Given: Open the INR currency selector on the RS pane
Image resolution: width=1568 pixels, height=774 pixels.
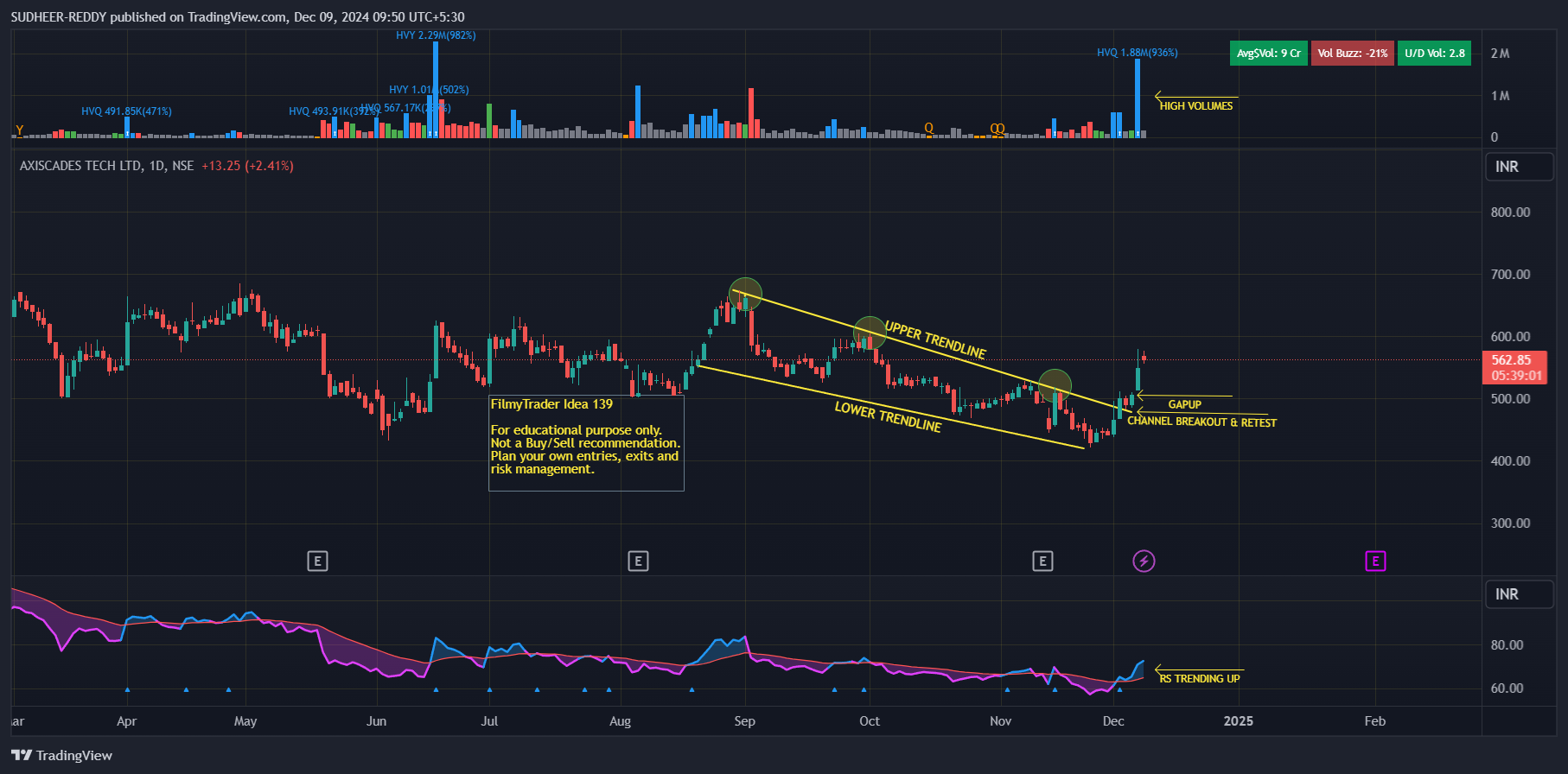Looking at the screenshot, I should coord(1519,594).
